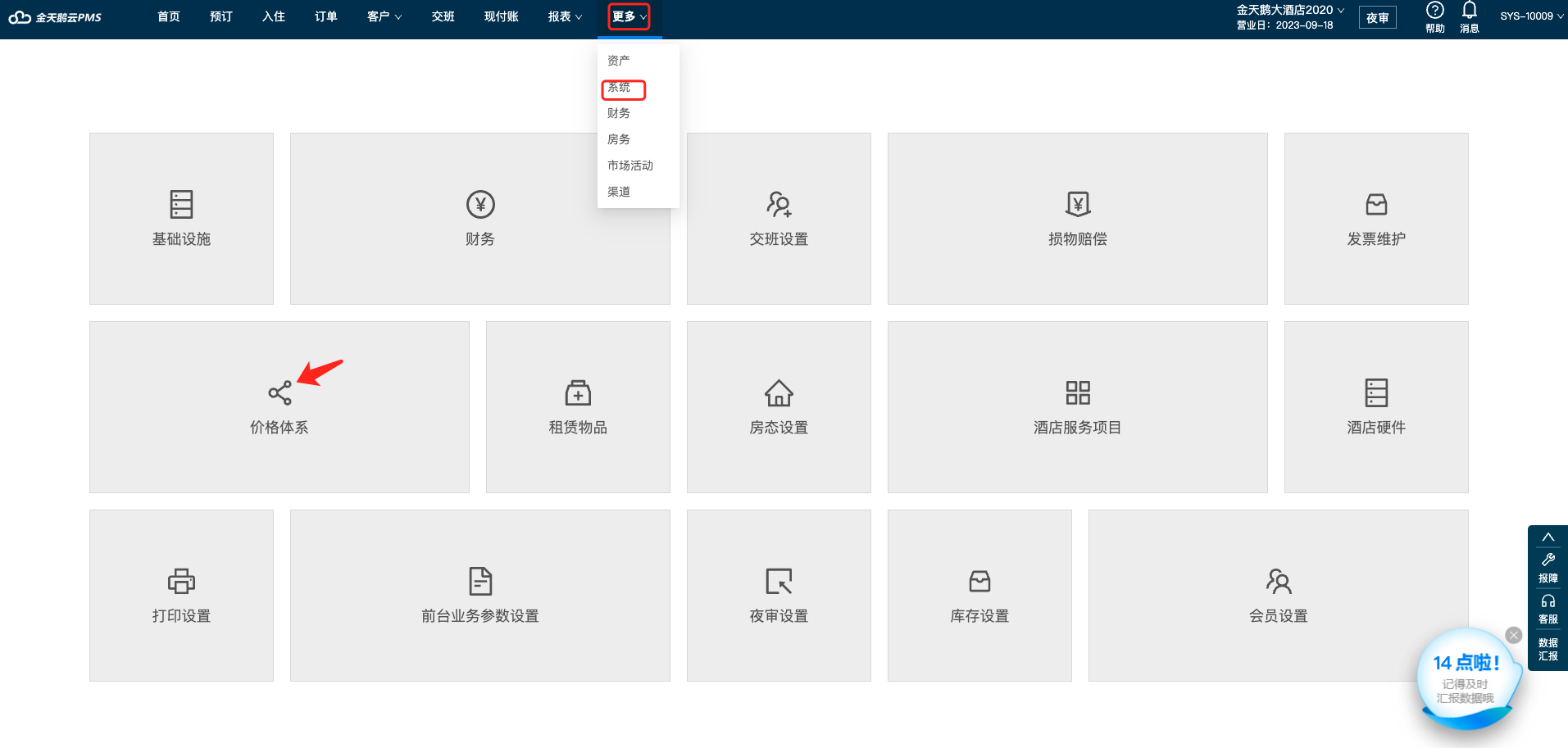
Task: Open the 租赁物品 bag icon
Action: pos(578,392)
